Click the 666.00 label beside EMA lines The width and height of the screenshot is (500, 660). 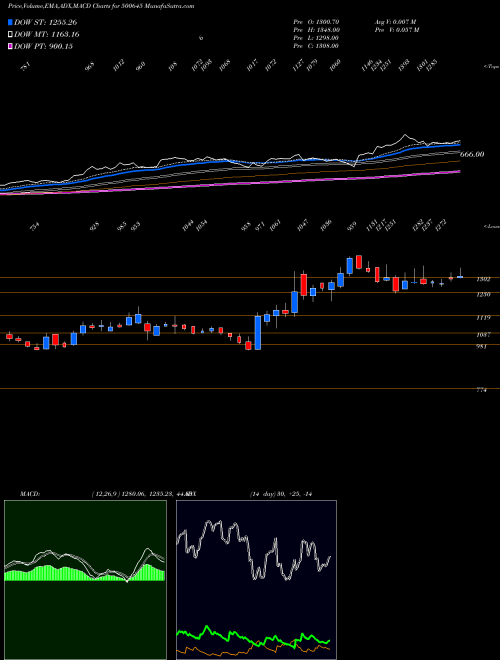(x=472, y=154)
